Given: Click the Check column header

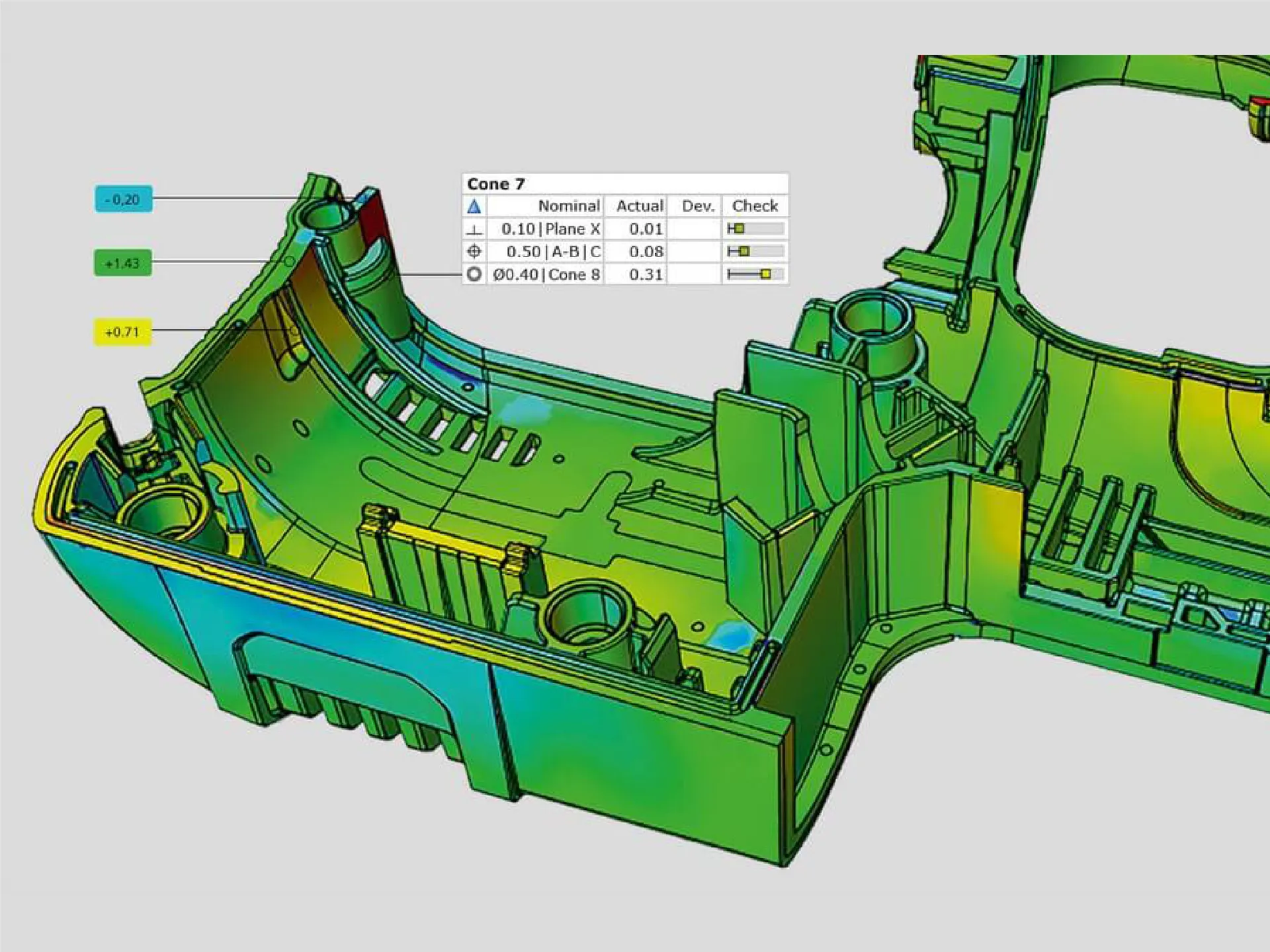Looking at the screenshot, I should point(755,206).
